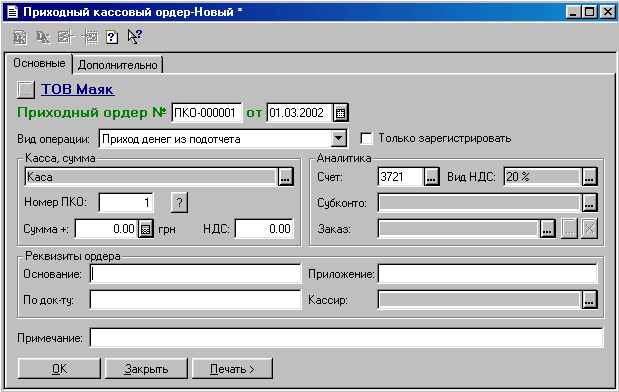
Task: Click the OK button
Action: click(59, 369)
